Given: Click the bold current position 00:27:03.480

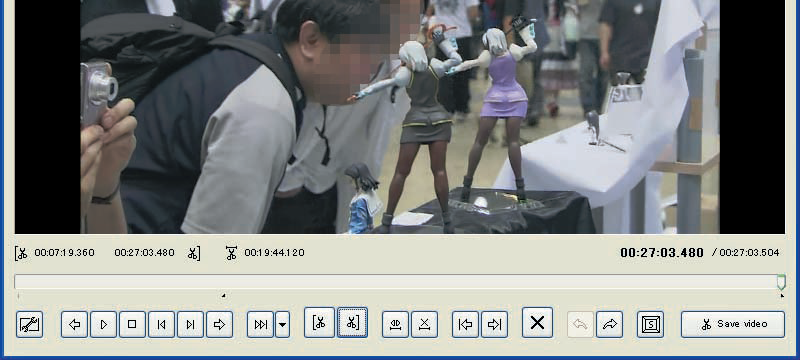Looking at the screenshot, I should [662, 252].
